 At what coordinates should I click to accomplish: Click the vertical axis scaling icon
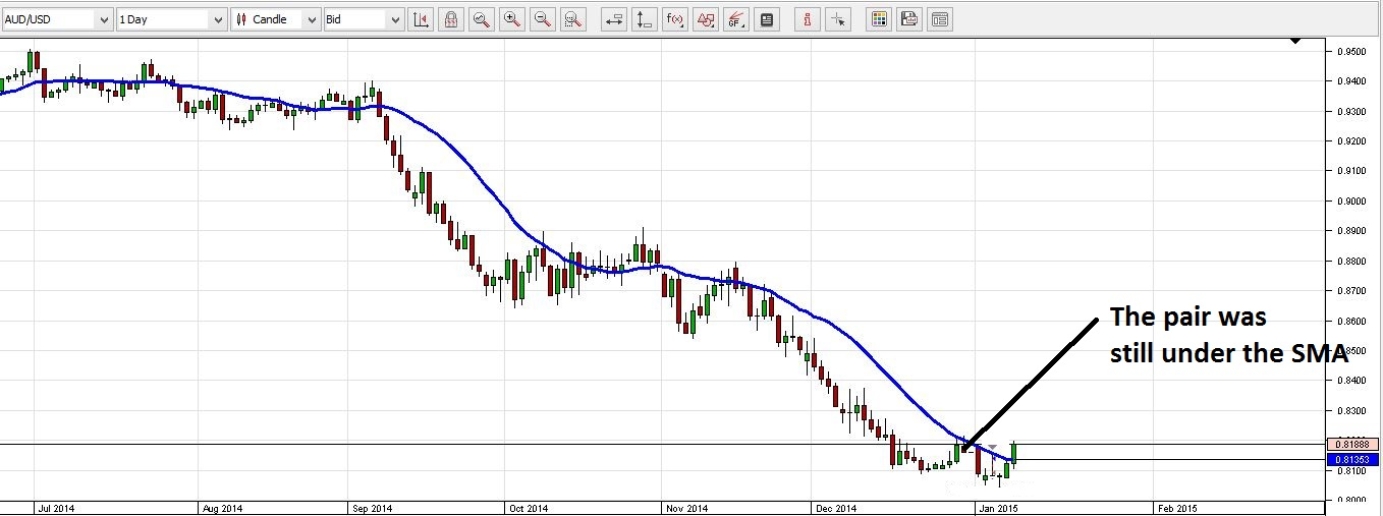pyautogui.click(x=645, y=19)
